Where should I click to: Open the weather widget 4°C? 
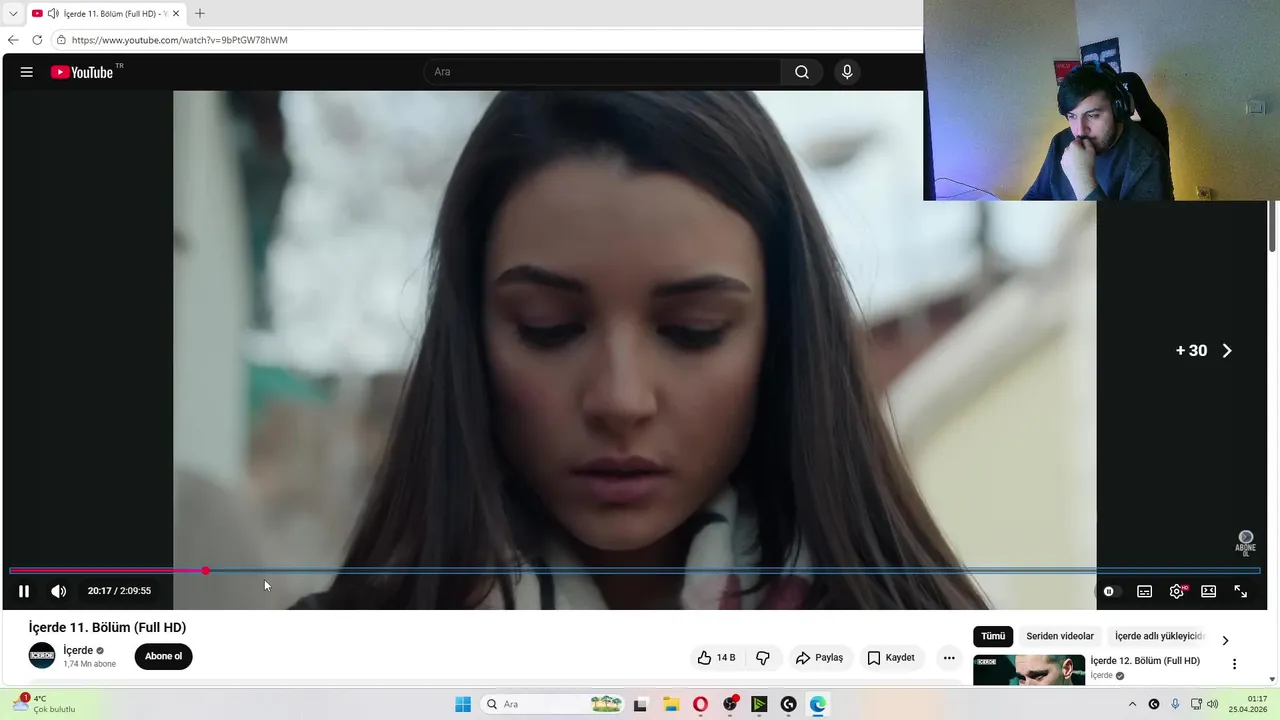pos(43,704)
